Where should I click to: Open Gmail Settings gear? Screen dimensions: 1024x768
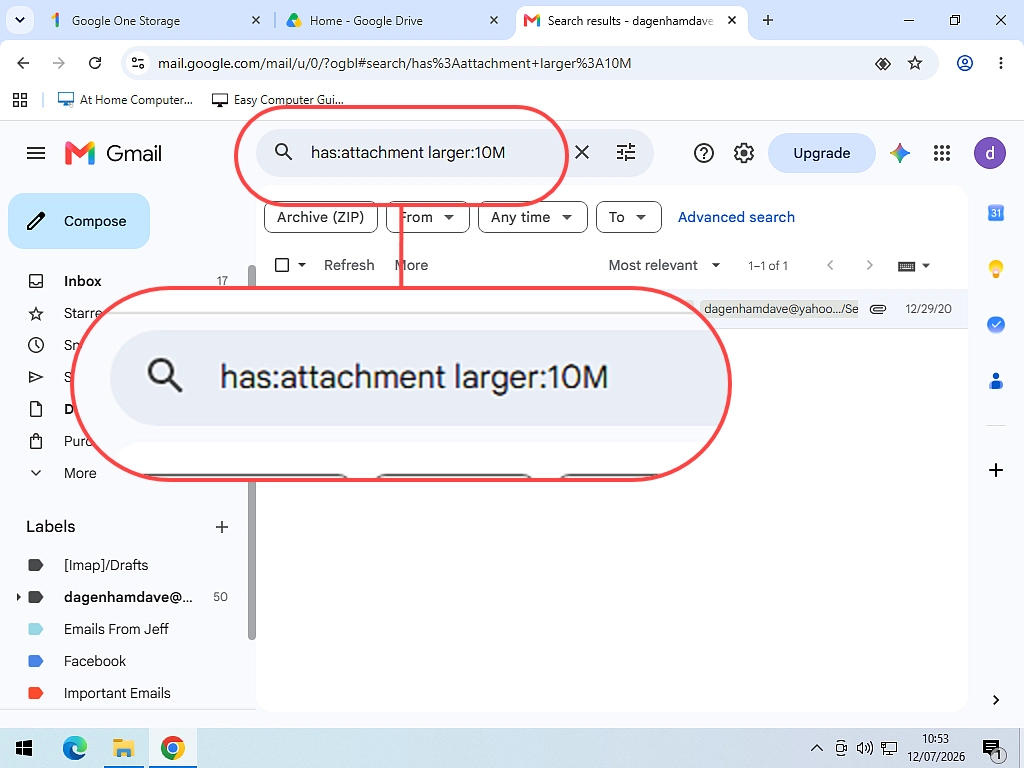point(744,153)
